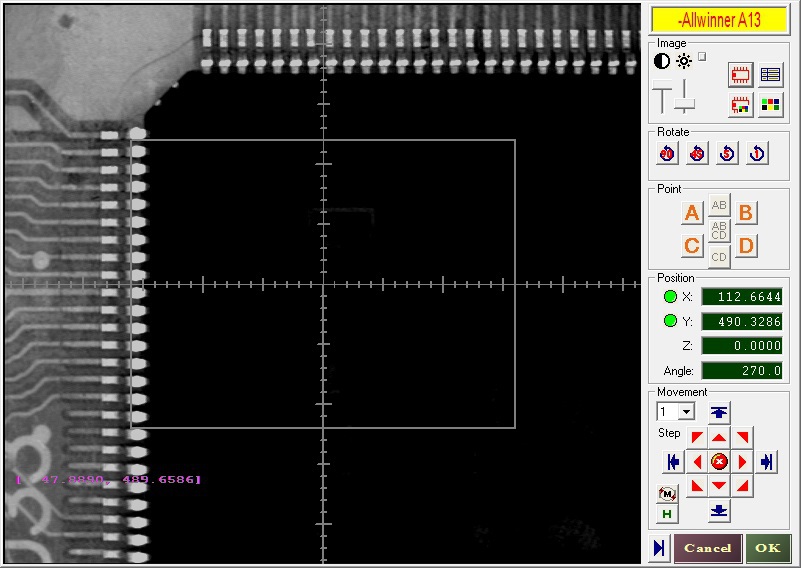Click the M manual move button
The image size is (801, 568).
point(667,493)
